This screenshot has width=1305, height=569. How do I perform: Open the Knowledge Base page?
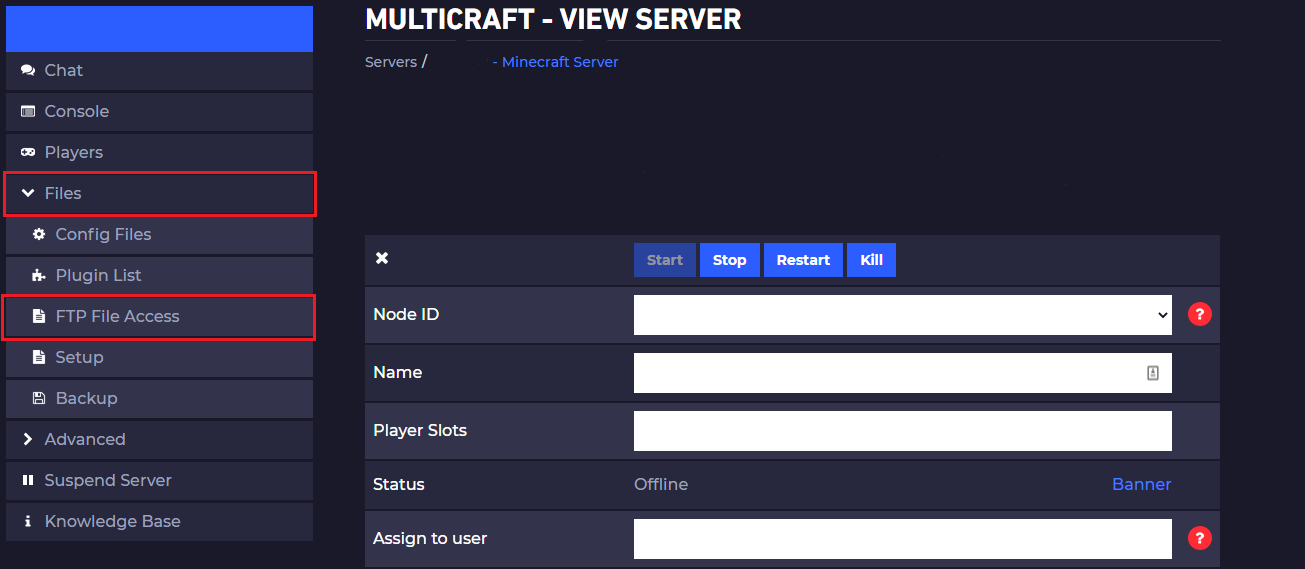click(x=112, y=521)
